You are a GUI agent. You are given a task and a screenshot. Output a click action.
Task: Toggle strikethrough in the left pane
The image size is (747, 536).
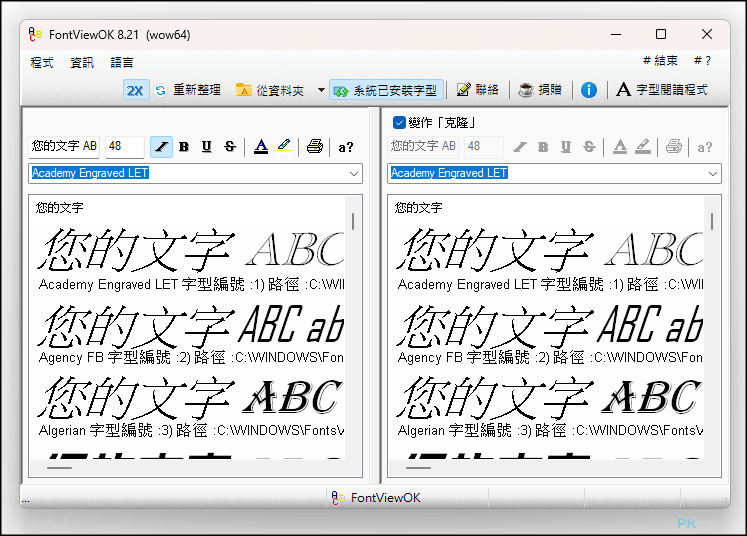tap(230, 147)
